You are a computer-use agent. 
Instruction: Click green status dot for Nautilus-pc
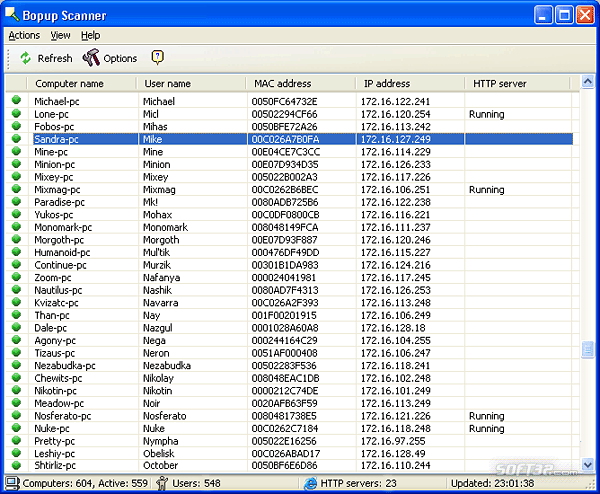[16, 289]
